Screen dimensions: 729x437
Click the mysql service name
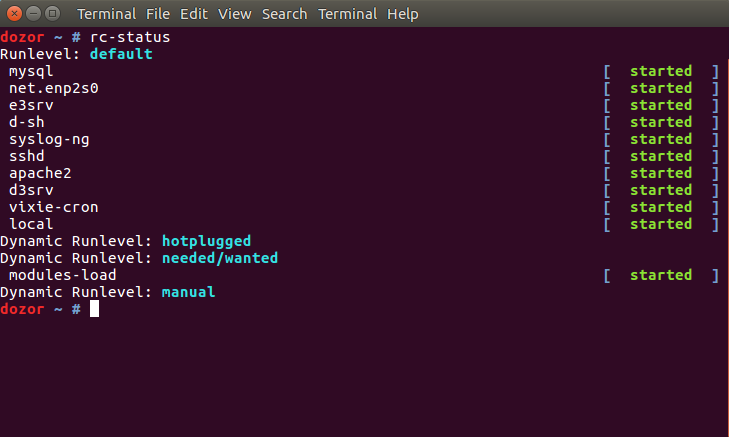(31, 72)
